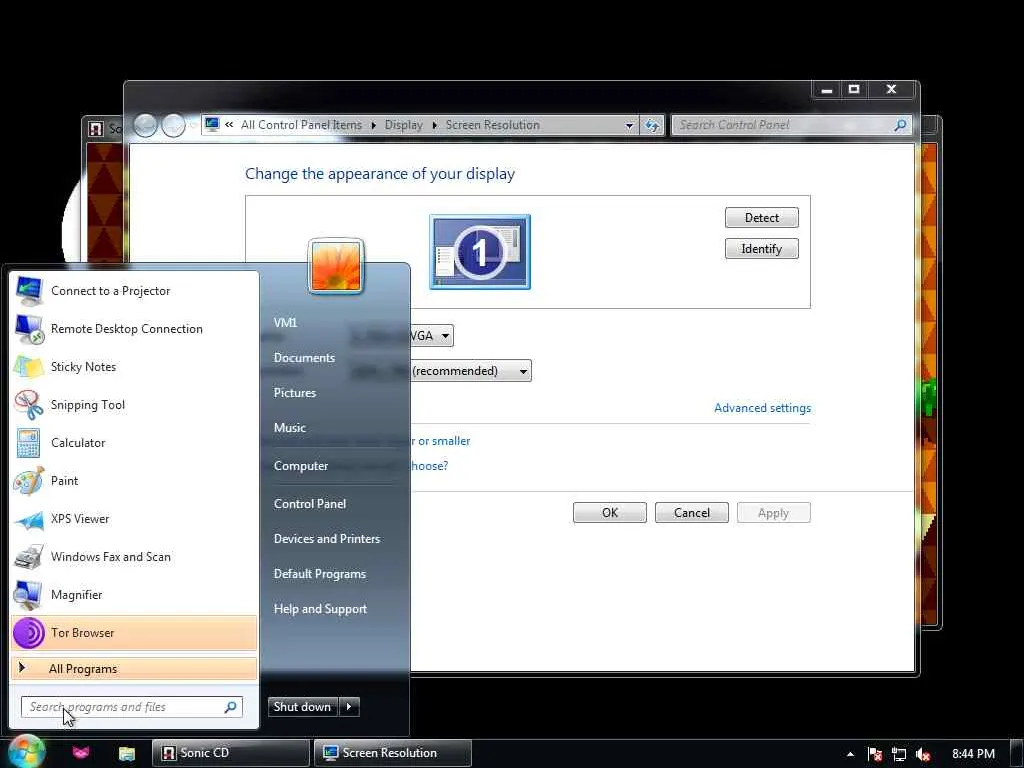
Task: Click the Search programs and files box
Action: [x=132, y=707]
